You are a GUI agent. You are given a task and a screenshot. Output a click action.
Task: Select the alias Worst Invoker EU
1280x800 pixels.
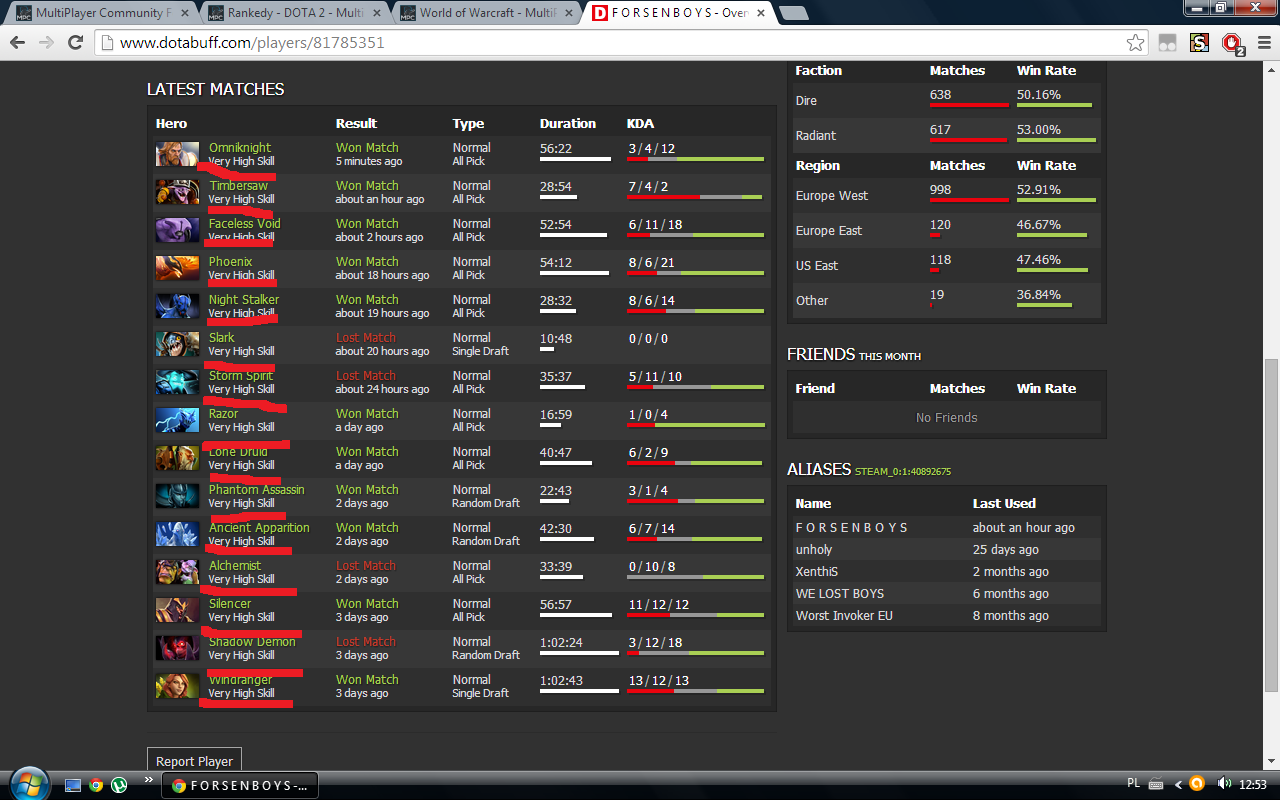pyautogui.click(x=844, y=616)
